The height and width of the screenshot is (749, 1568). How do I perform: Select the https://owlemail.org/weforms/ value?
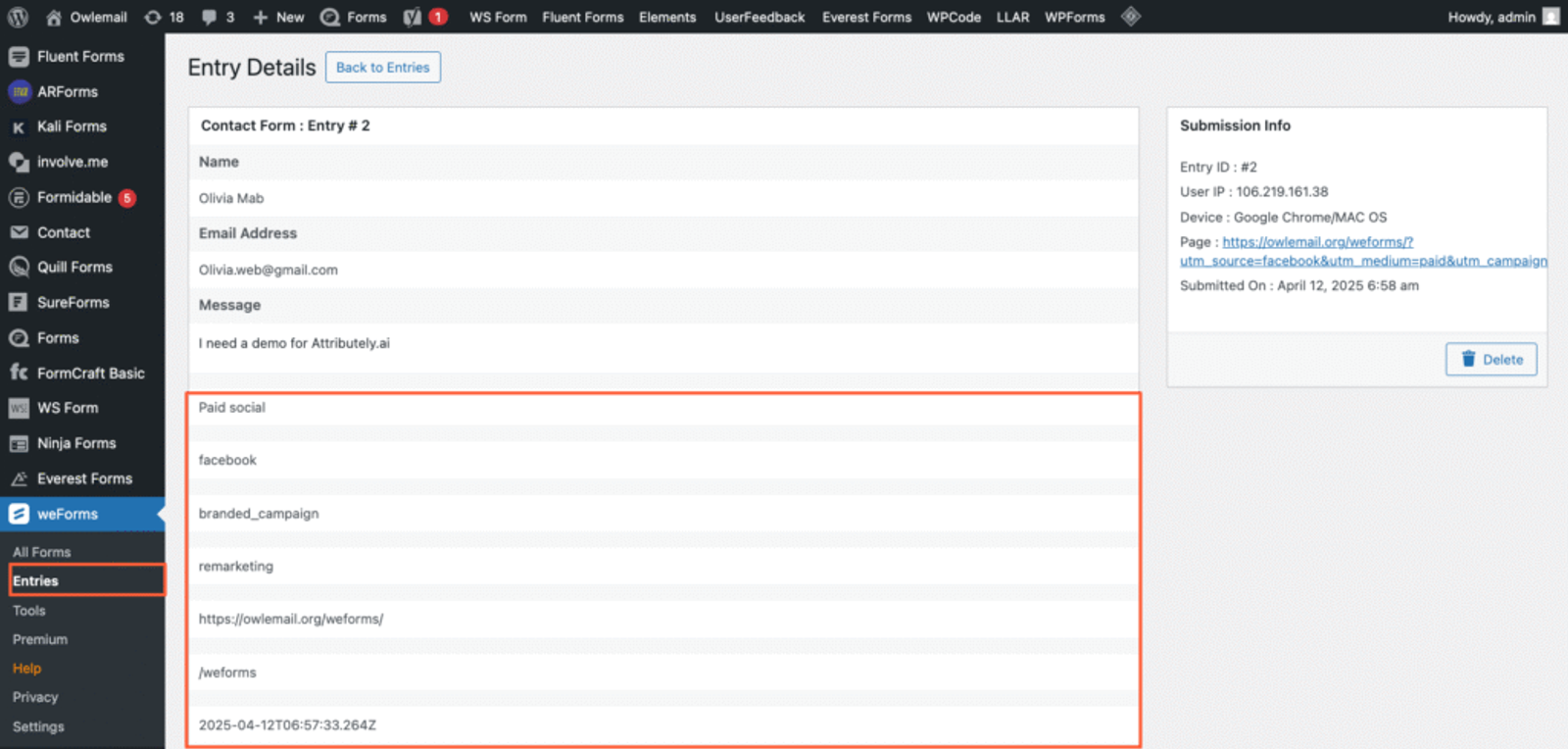(291, 619)
